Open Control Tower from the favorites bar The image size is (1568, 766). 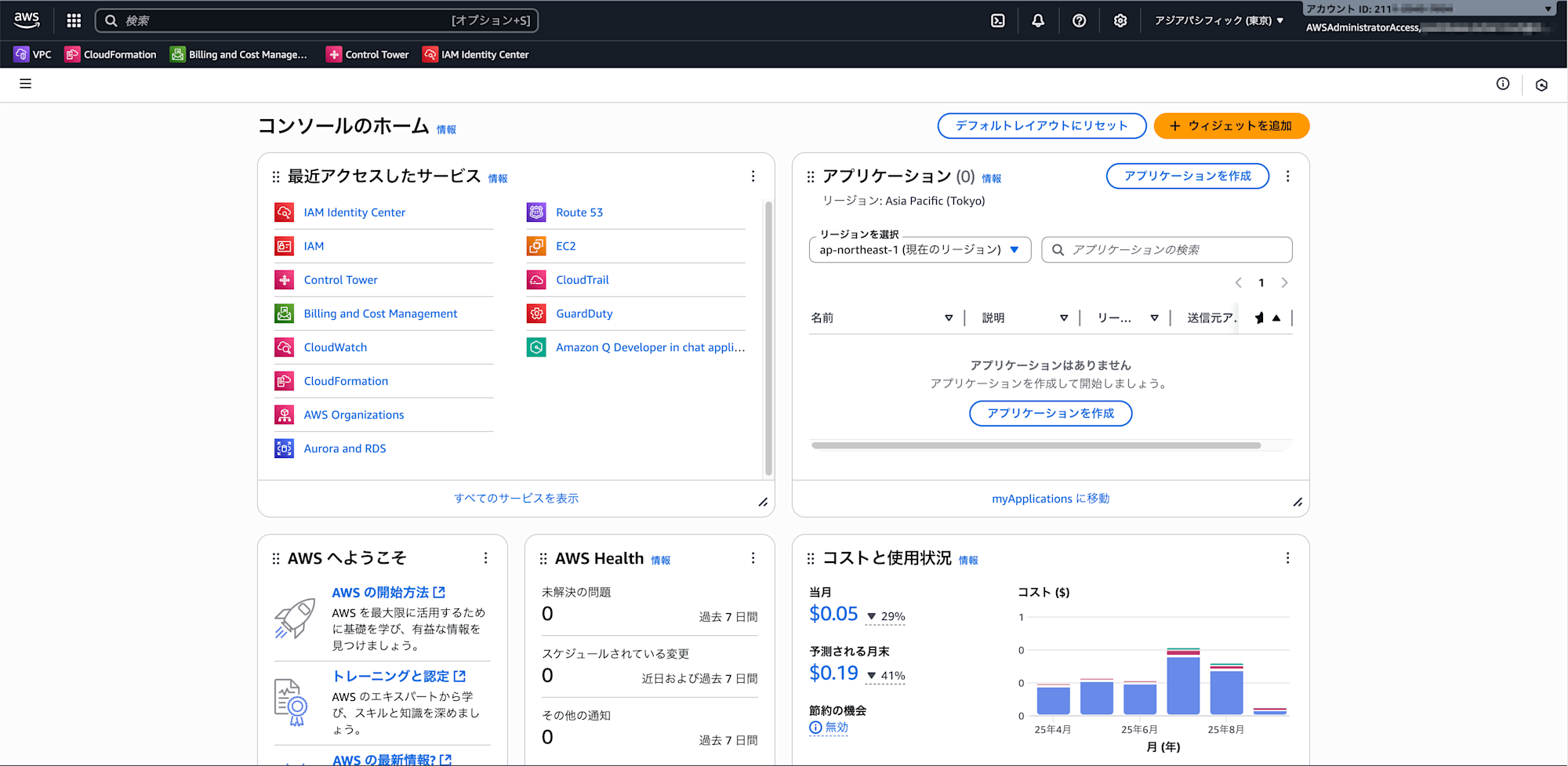(368, 54)
